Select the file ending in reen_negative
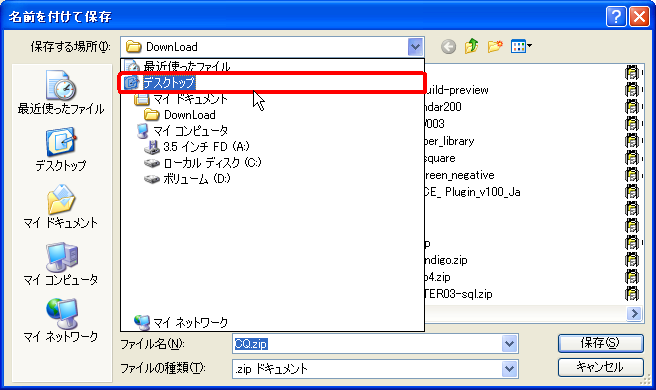The width and height of the screenshot is (656, 390). (459, 175)
